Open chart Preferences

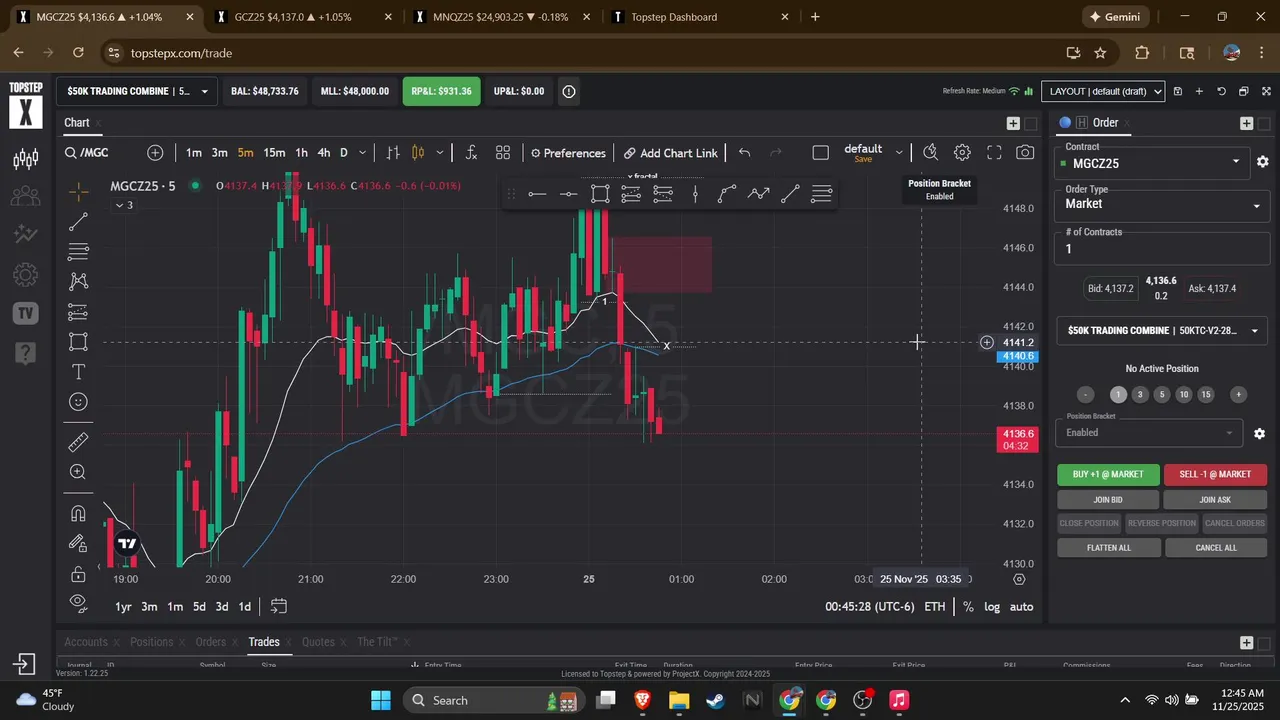pos(568,153)
